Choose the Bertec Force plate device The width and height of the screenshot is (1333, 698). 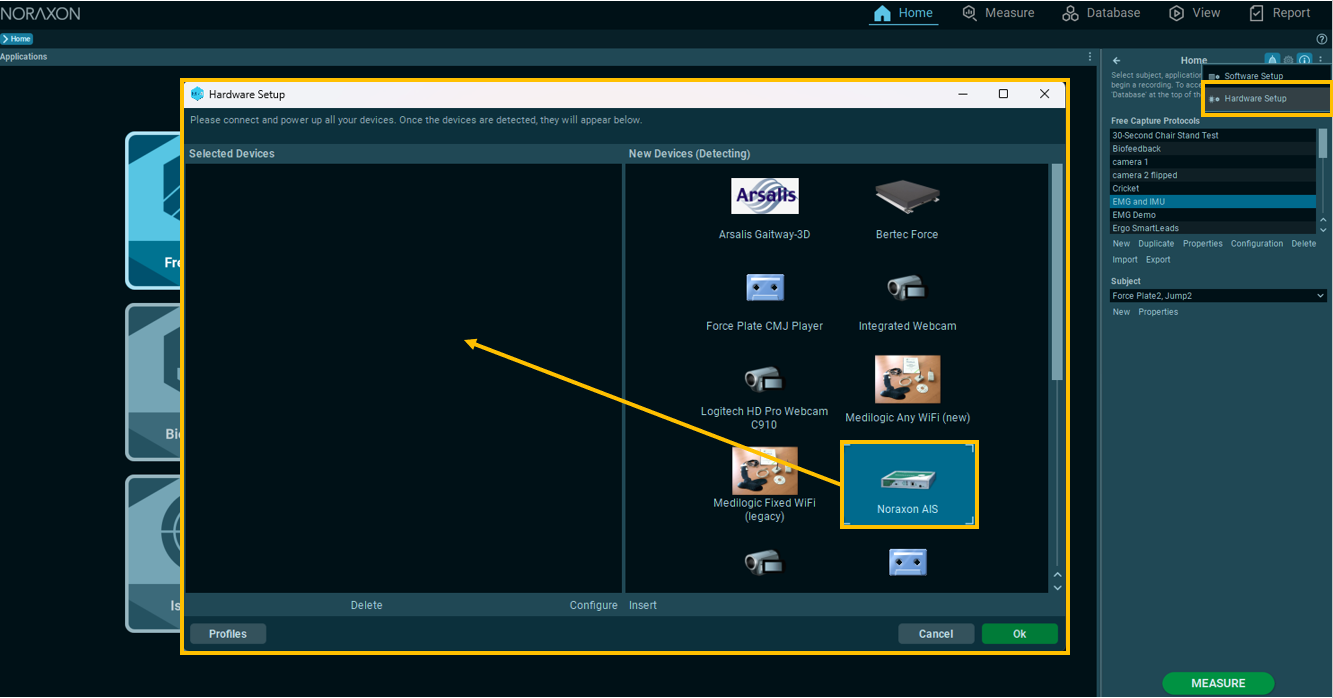pos(907,197)
